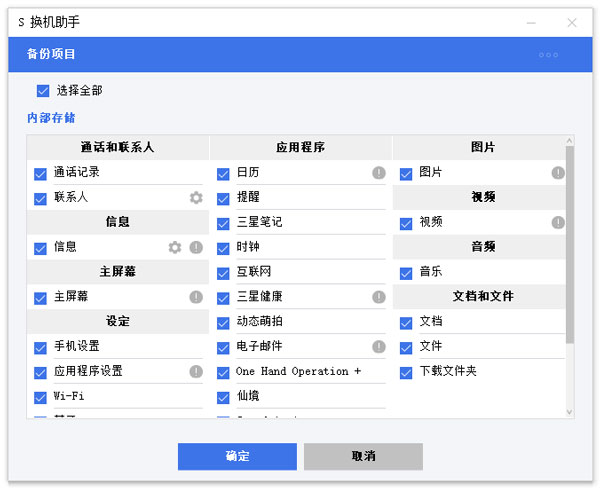Click info icon beside 日历
Screen dimensions: 600x488
point(379,173)
